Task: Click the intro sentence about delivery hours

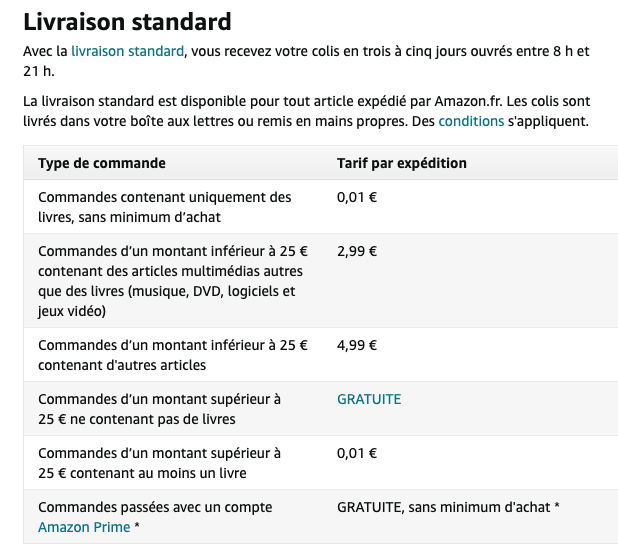Action: point(307,61)
